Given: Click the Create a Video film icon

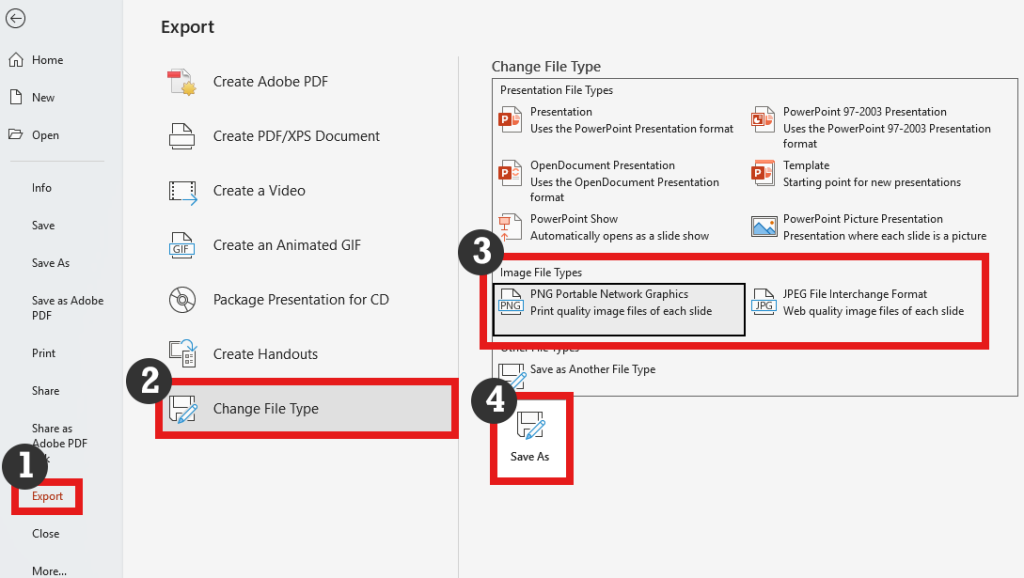Looking at the screenshot, I should click(x=182, y=191).
